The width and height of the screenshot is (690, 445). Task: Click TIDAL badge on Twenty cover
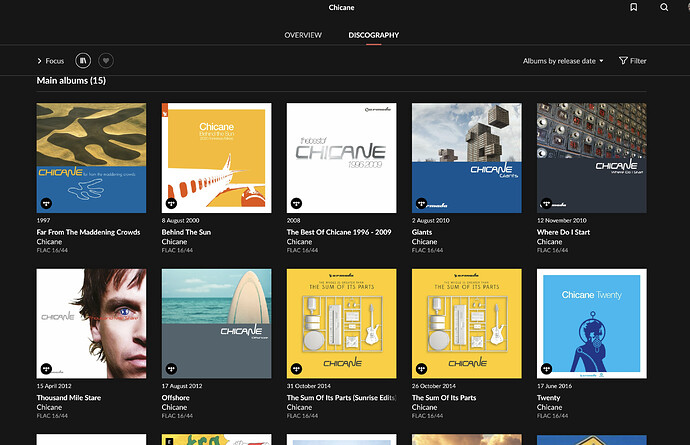coord(547,369)
